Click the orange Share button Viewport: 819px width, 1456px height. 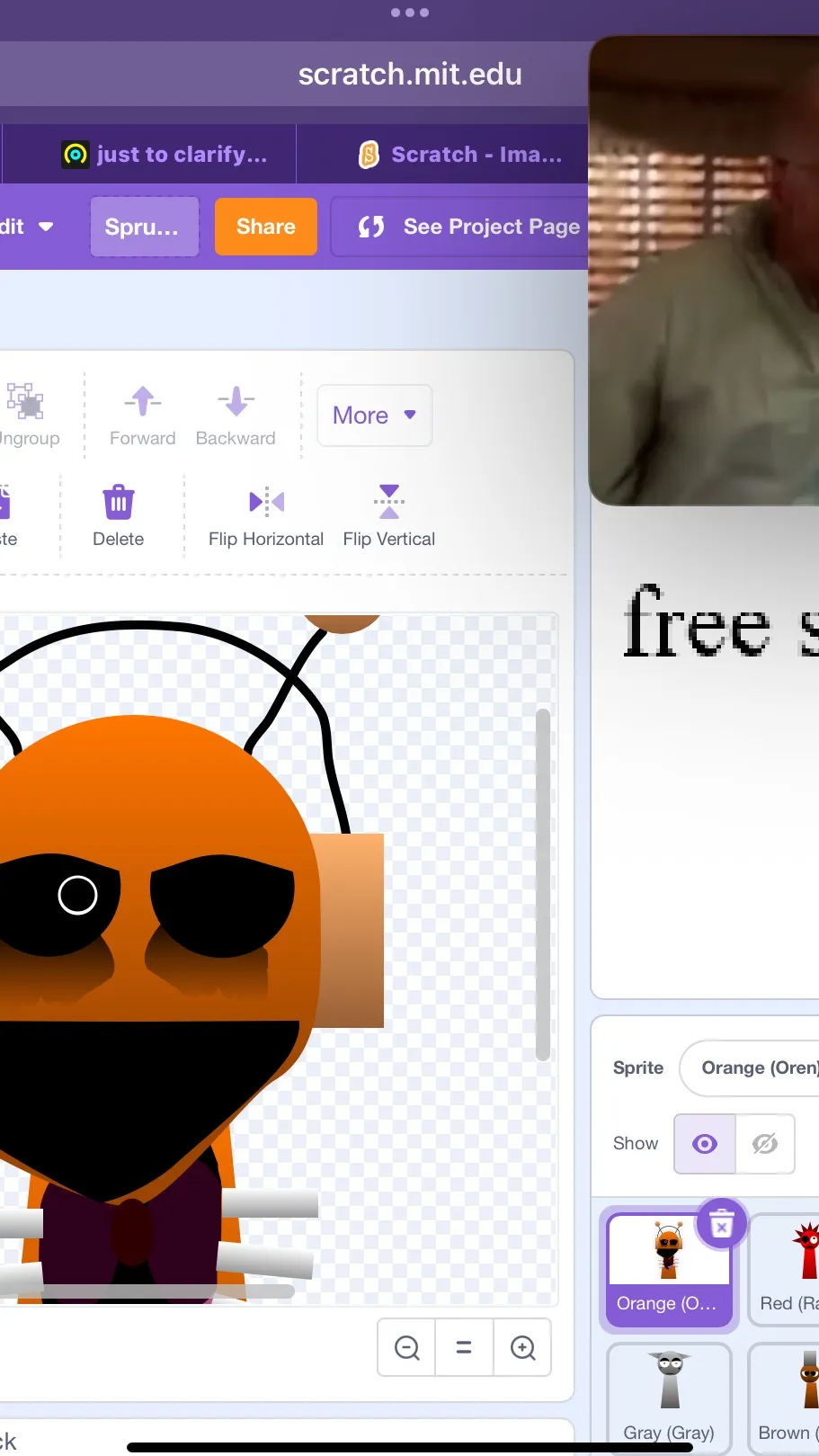coord(266,227)
